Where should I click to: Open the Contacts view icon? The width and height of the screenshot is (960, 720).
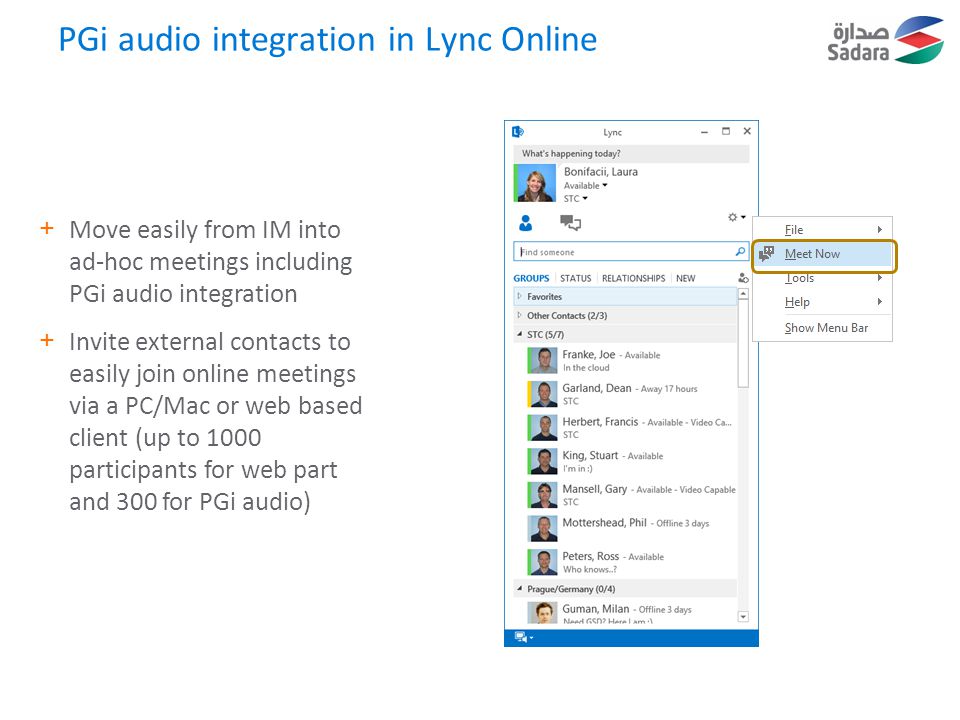click(x=525, y=223)
